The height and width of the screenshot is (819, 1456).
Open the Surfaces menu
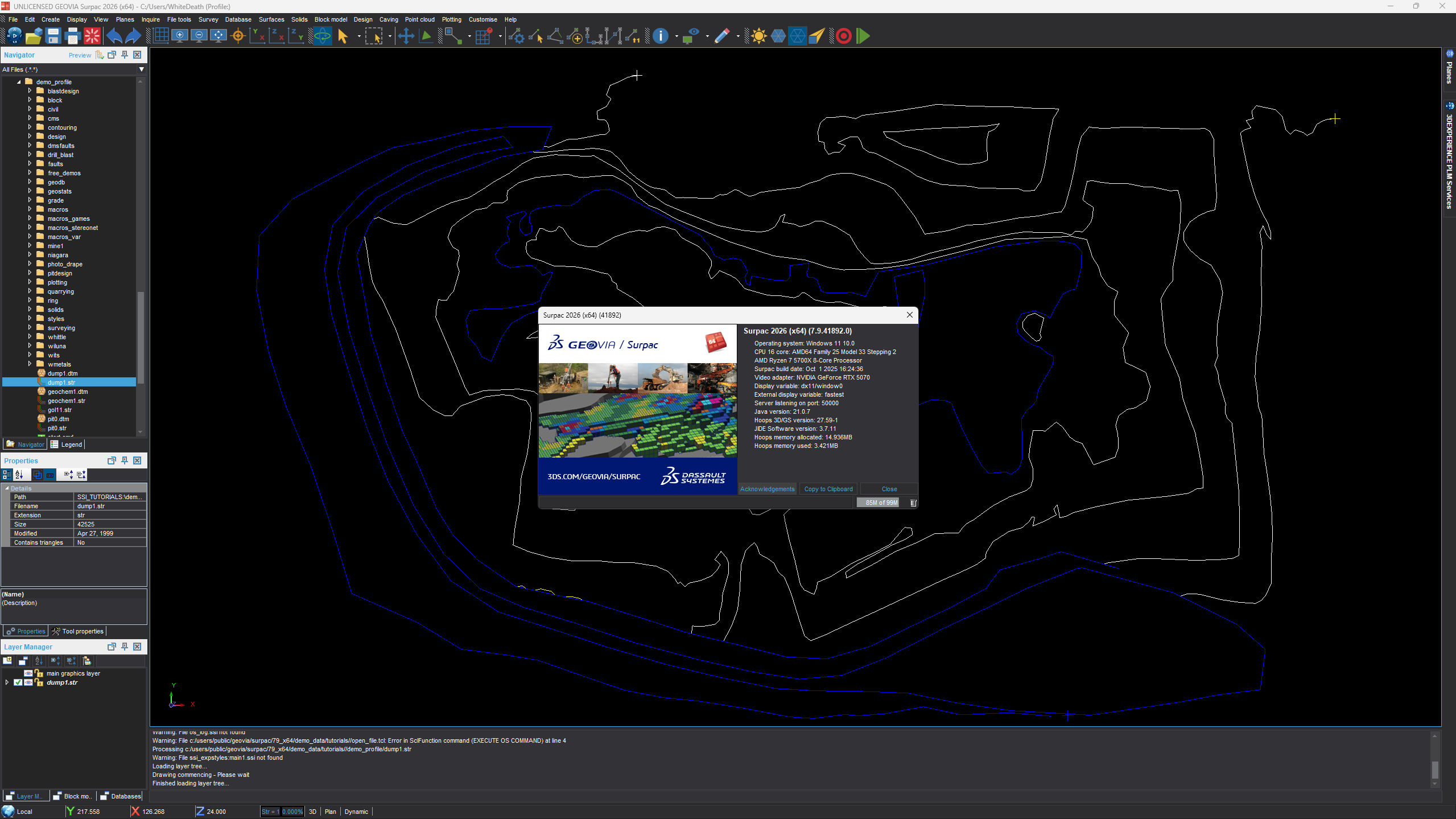click(271, 19)
